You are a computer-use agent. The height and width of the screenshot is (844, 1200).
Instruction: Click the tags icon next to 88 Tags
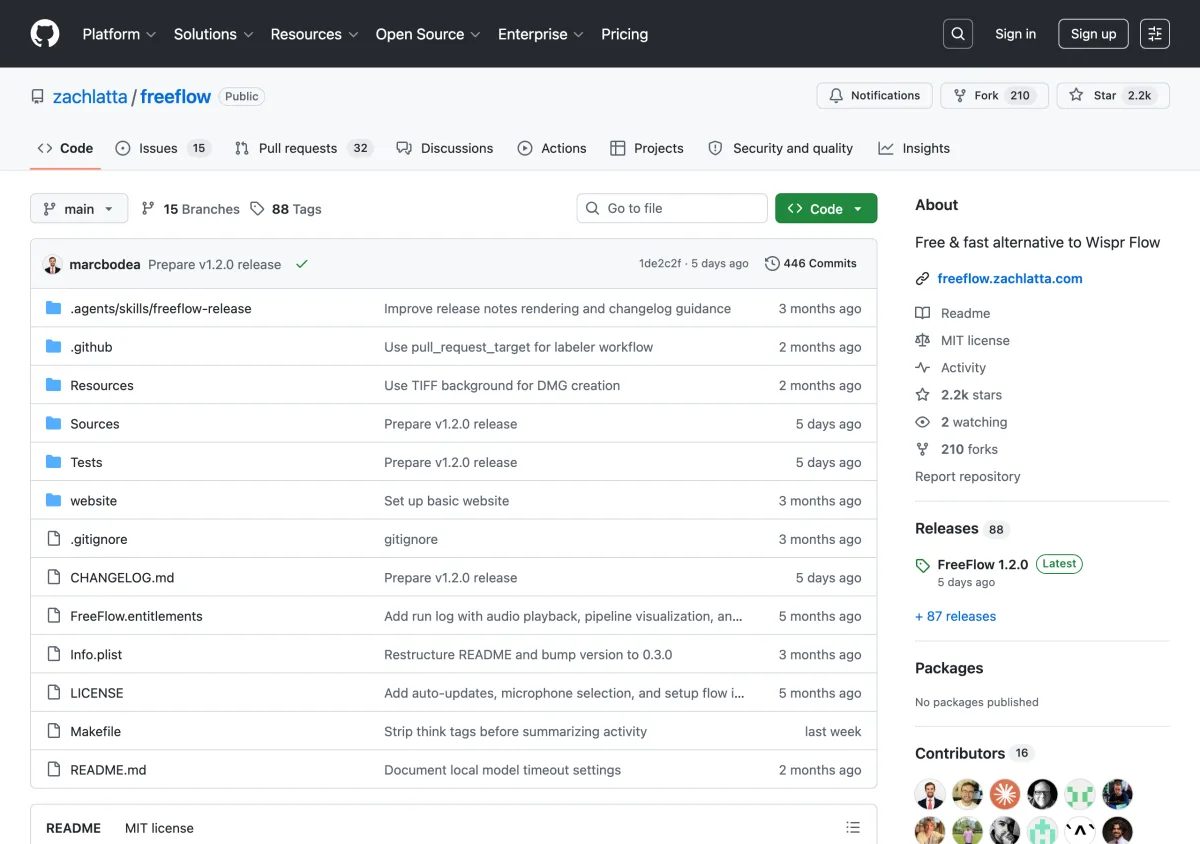(x=257, y=208)
